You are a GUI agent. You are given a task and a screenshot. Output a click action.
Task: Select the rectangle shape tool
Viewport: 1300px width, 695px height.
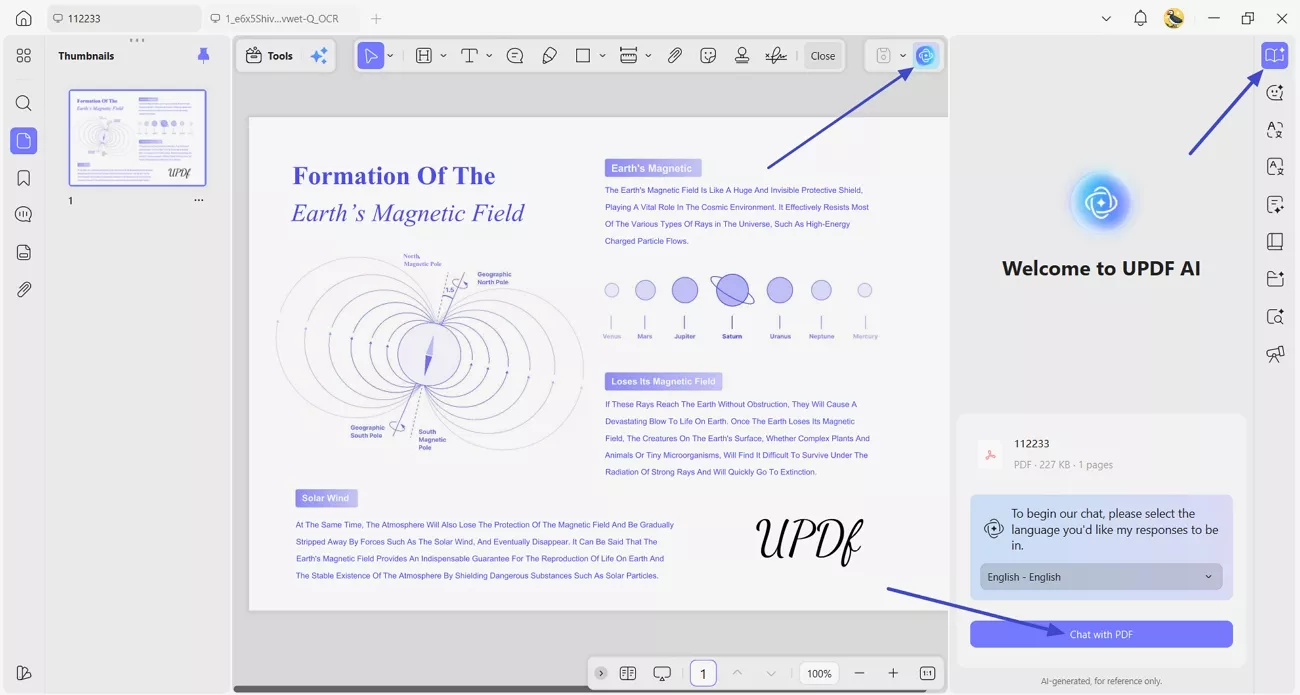583,56
